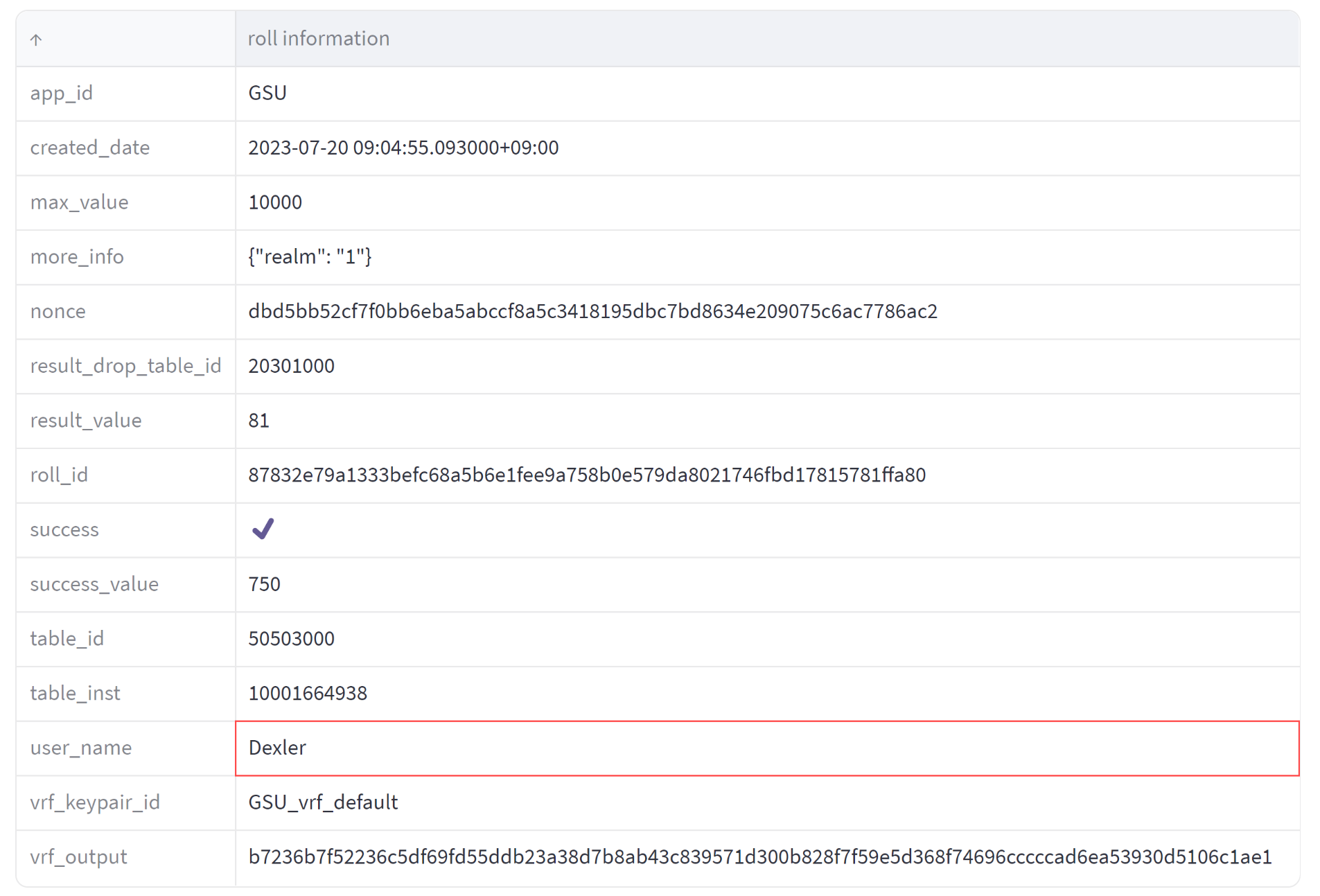Click the nonce row label

coord(58,311)
